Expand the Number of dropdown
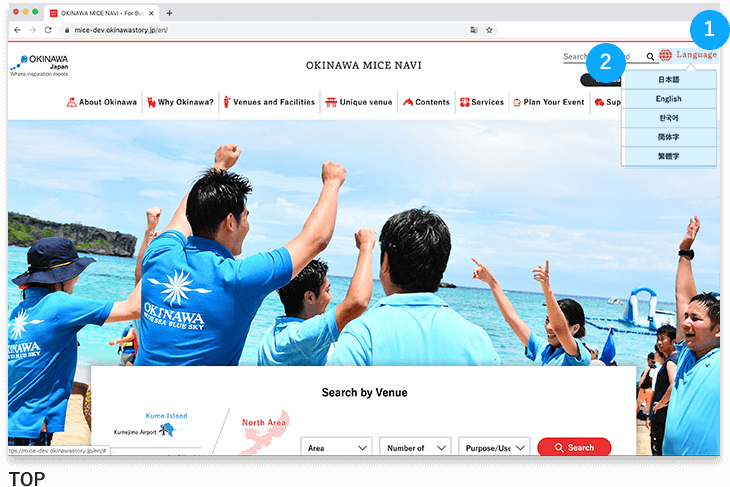 click(x=415, y=448)
